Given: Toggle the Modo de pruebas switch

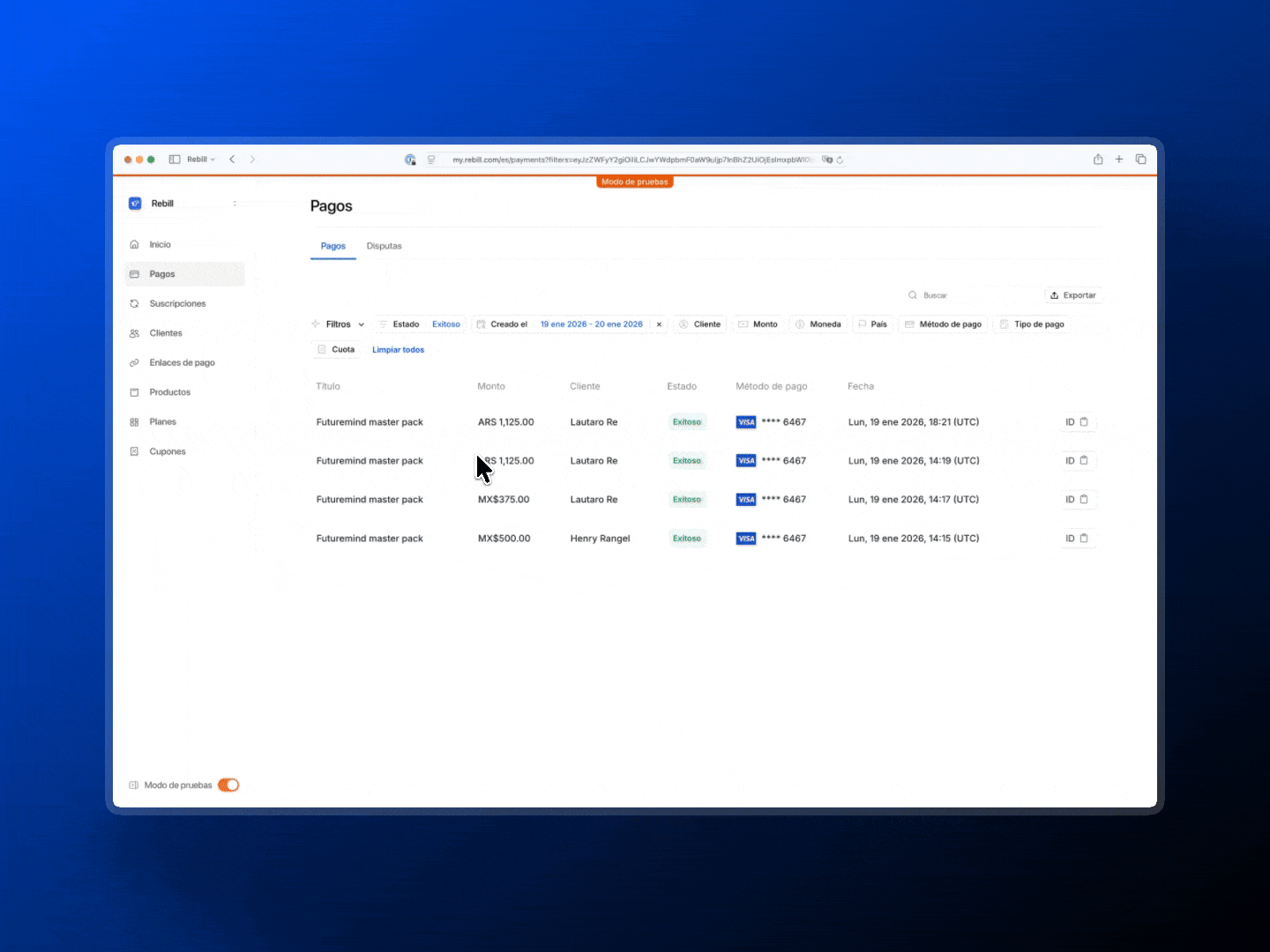Looking at the screenshot, I should click(228, 785).
